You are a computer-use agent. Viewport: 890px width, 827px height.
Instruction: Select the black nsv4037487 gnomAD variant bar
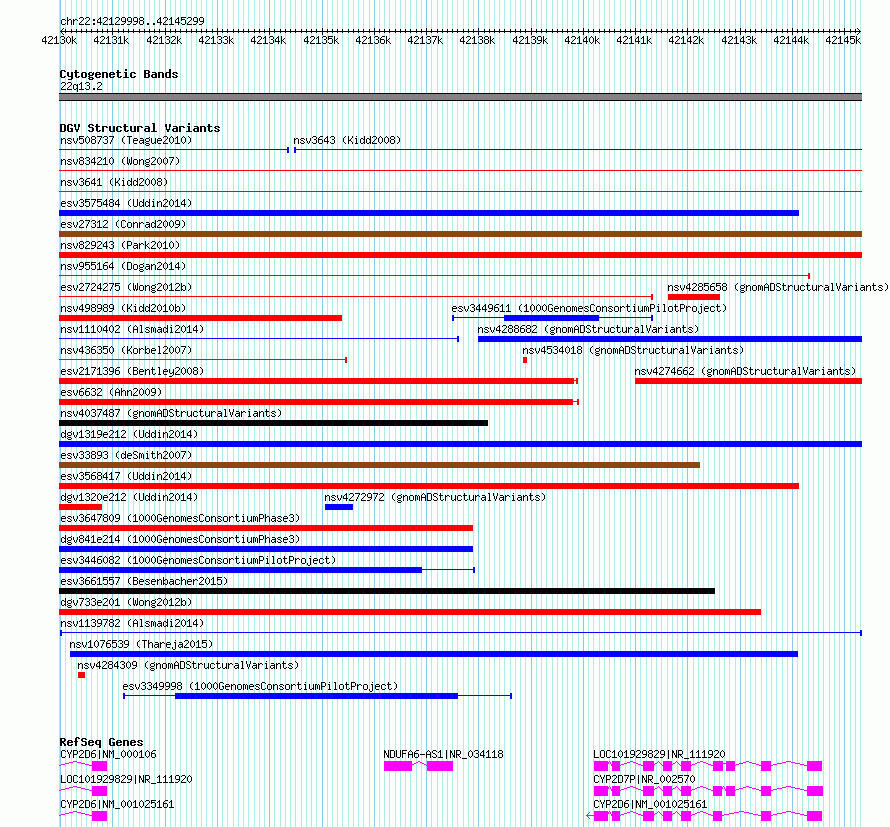[x=274, y=423]
